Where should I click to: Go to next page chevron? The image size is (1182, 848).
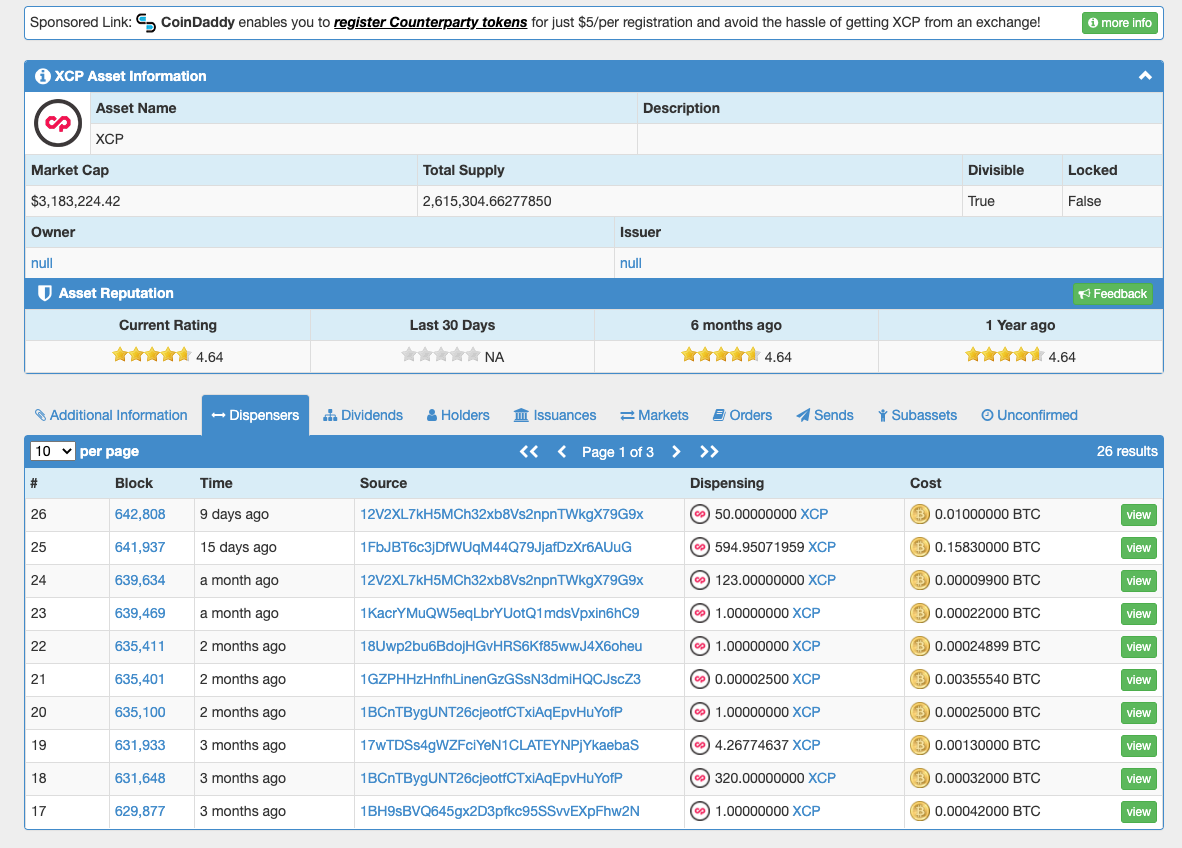tap(676, 452)
